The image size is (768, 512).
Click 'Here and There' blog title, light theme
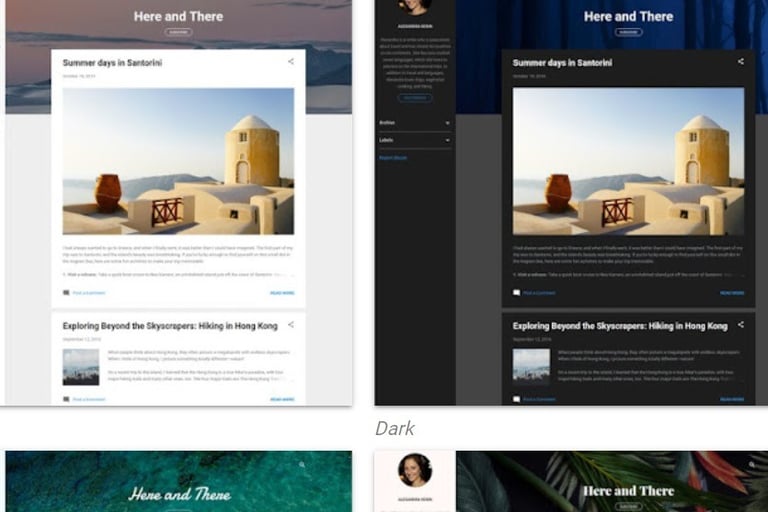pos(178,16)
